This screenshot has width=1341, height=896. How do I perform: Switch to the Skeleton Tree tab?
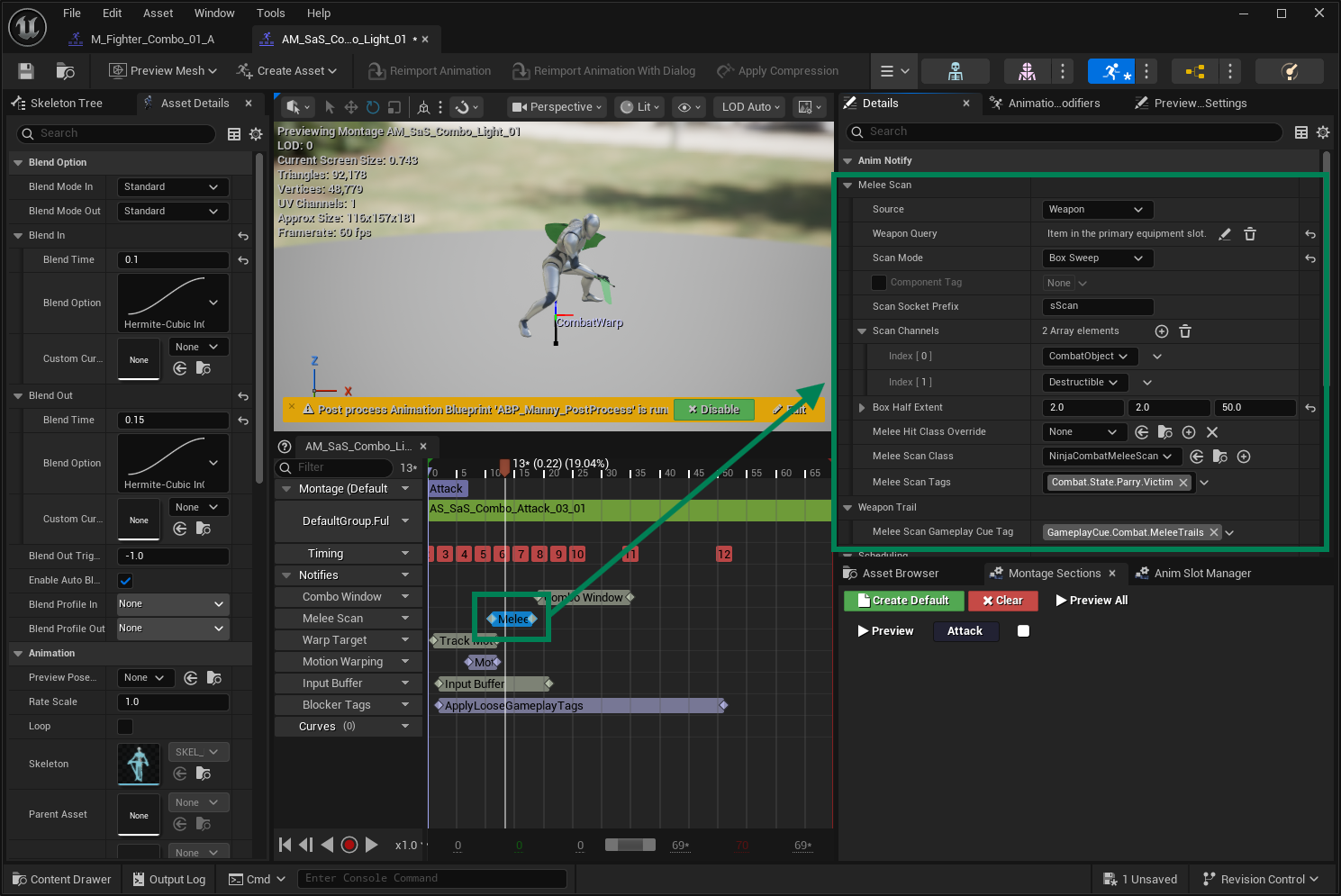click(x=58, y=104)
